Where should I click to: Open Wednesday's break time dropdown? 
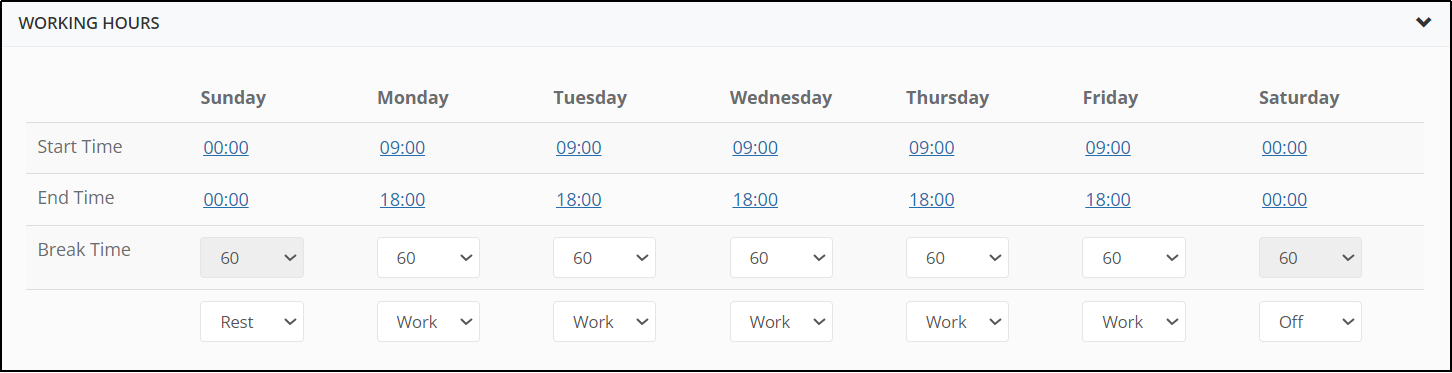coord(781,258)
